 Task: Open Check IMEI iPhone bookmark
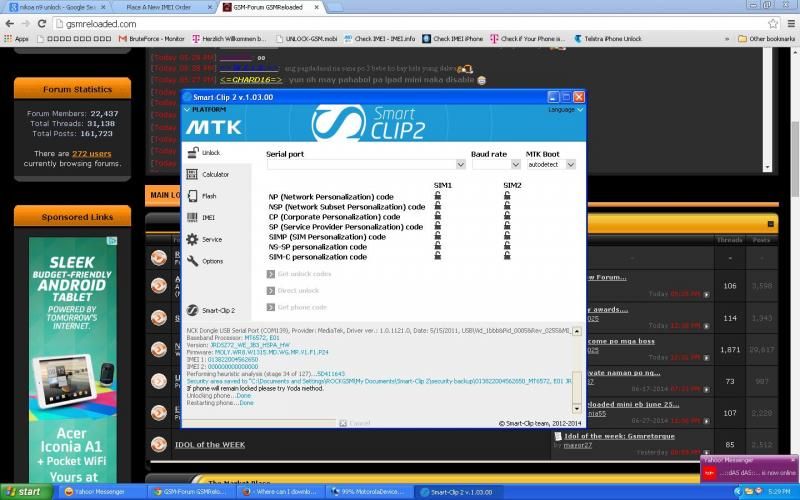pyautogui.click(x=453, y=39)
